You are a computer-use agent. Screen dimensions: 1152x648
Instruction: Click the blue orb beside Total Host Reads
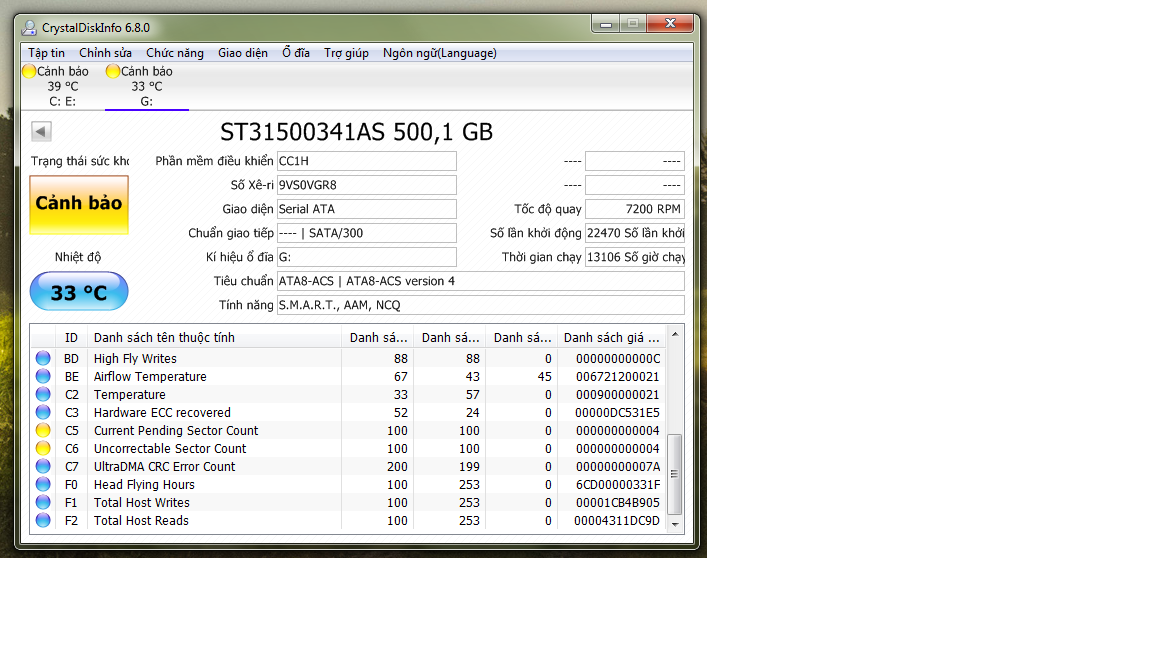coord(43,521)
